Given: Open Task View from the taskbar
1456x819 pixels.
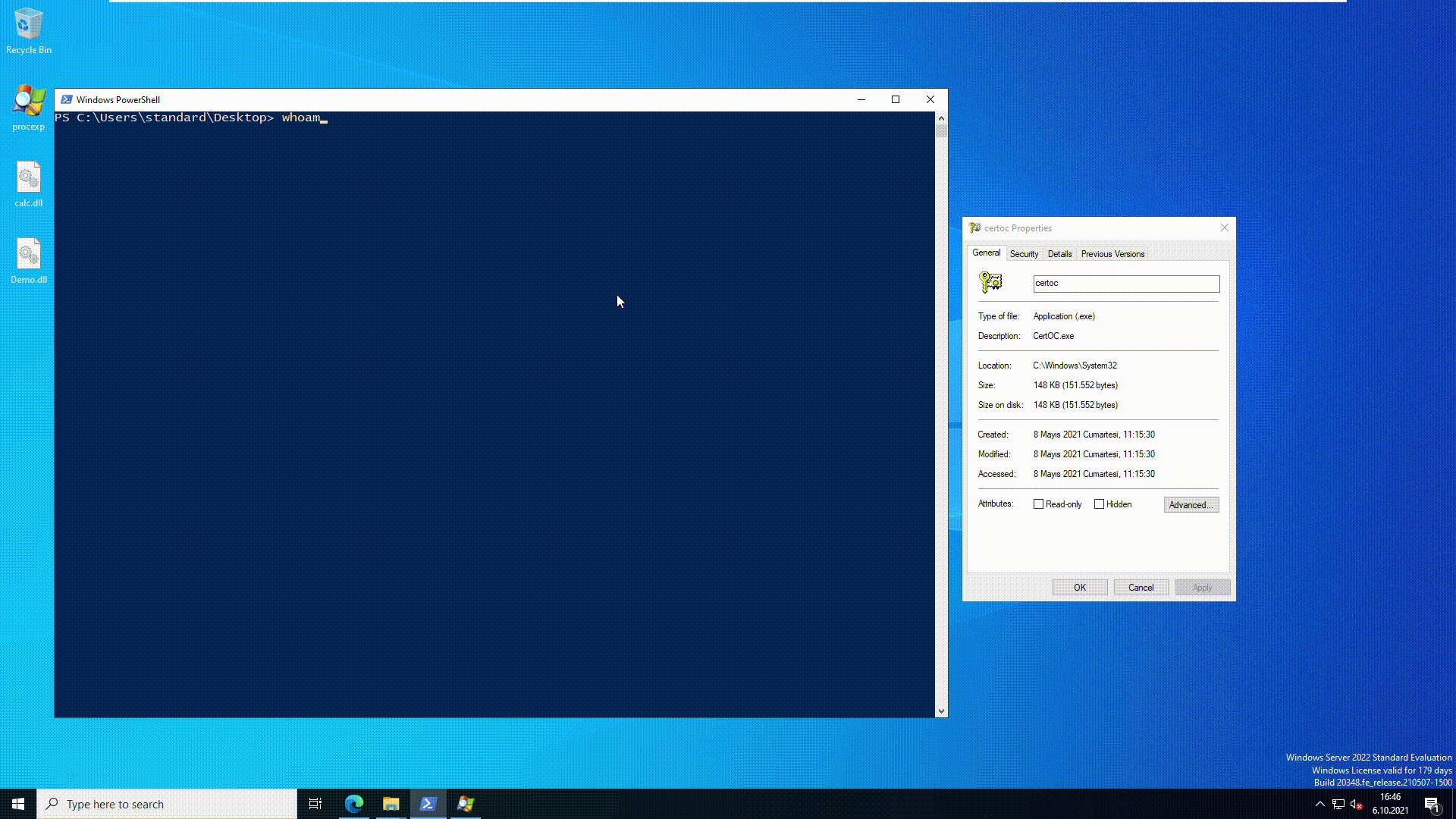Looking at the screenshot, I should coord(315,803).
